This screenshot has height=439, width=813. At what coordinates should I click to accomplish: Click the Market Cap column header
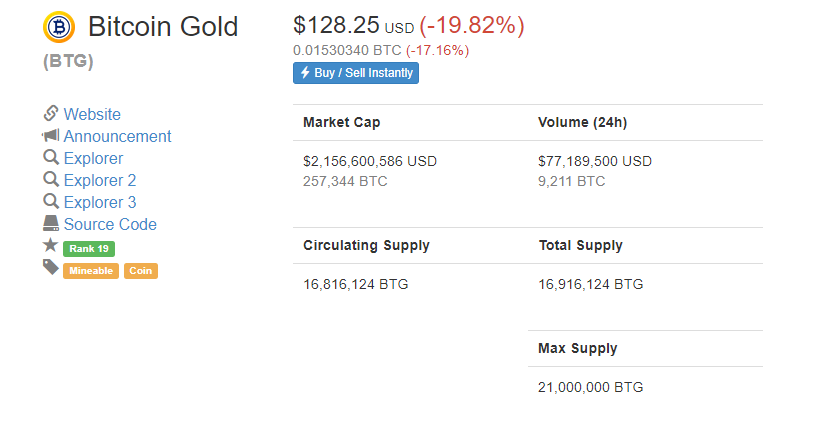(342, 122)
